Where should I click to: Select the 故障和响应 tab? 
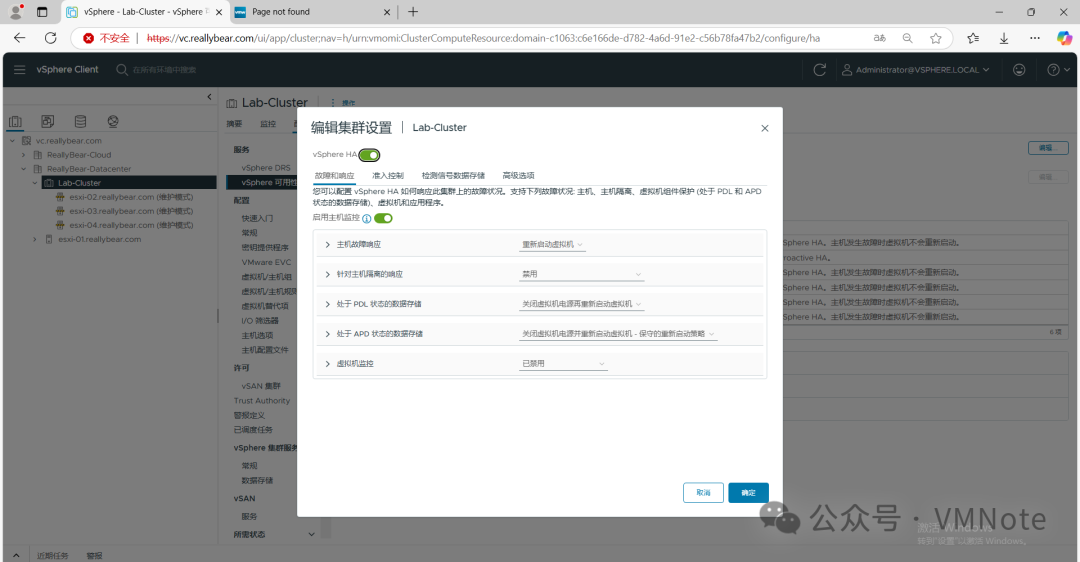[334, 176]
